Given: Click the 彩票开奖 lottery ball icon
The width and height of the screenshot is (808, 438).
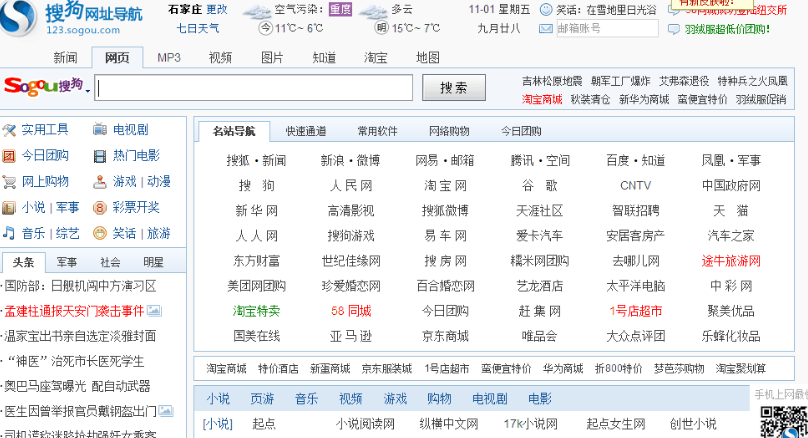Looking at the screenshot, I should pos(100,207).
